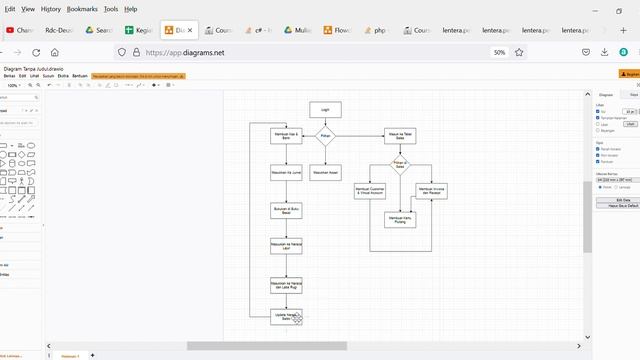
Task: Toggle the grid checkbox in Diagram panel
Action: (598, 111)
